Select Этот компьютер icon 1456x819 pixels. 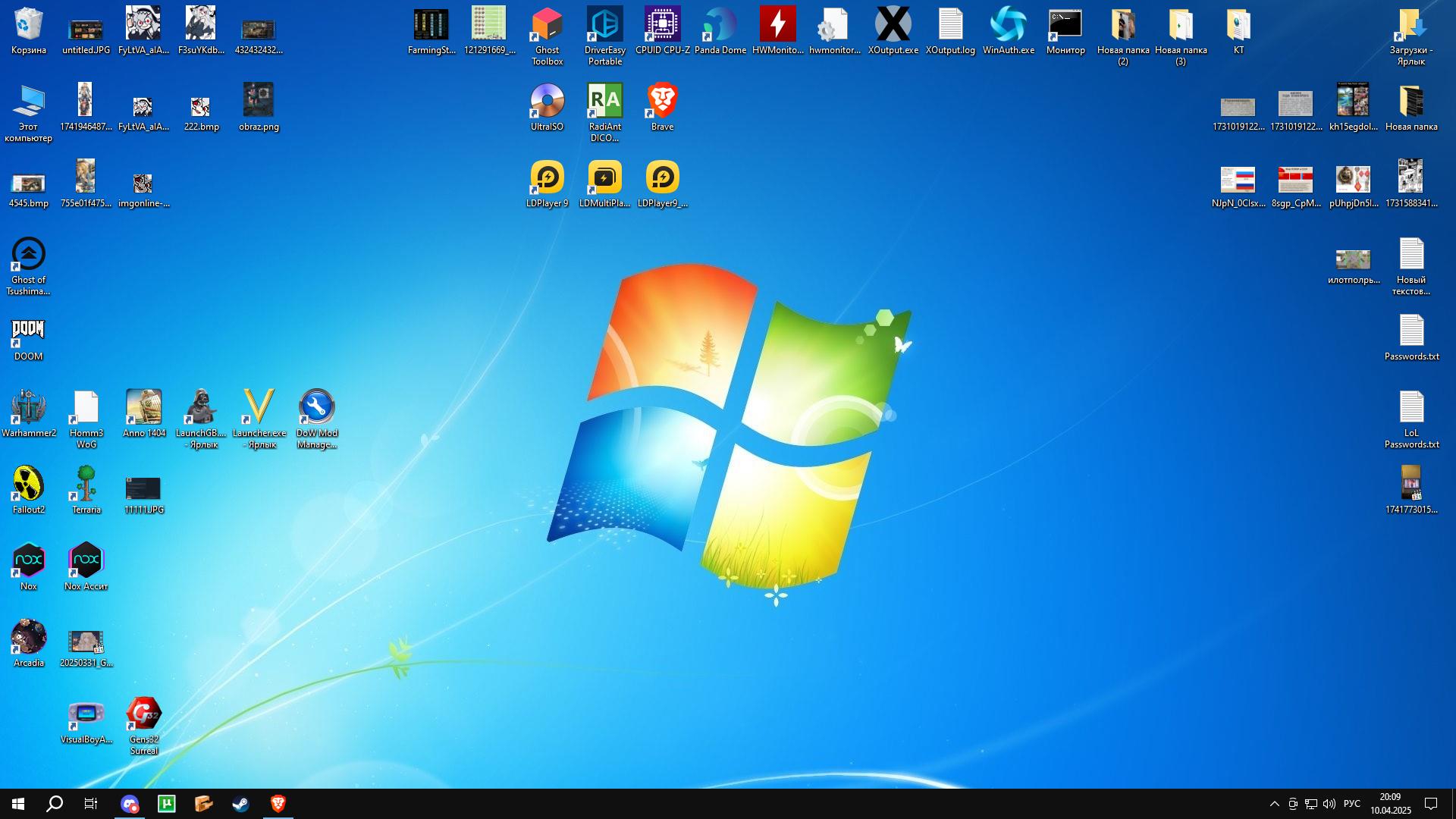click(28, 113)
